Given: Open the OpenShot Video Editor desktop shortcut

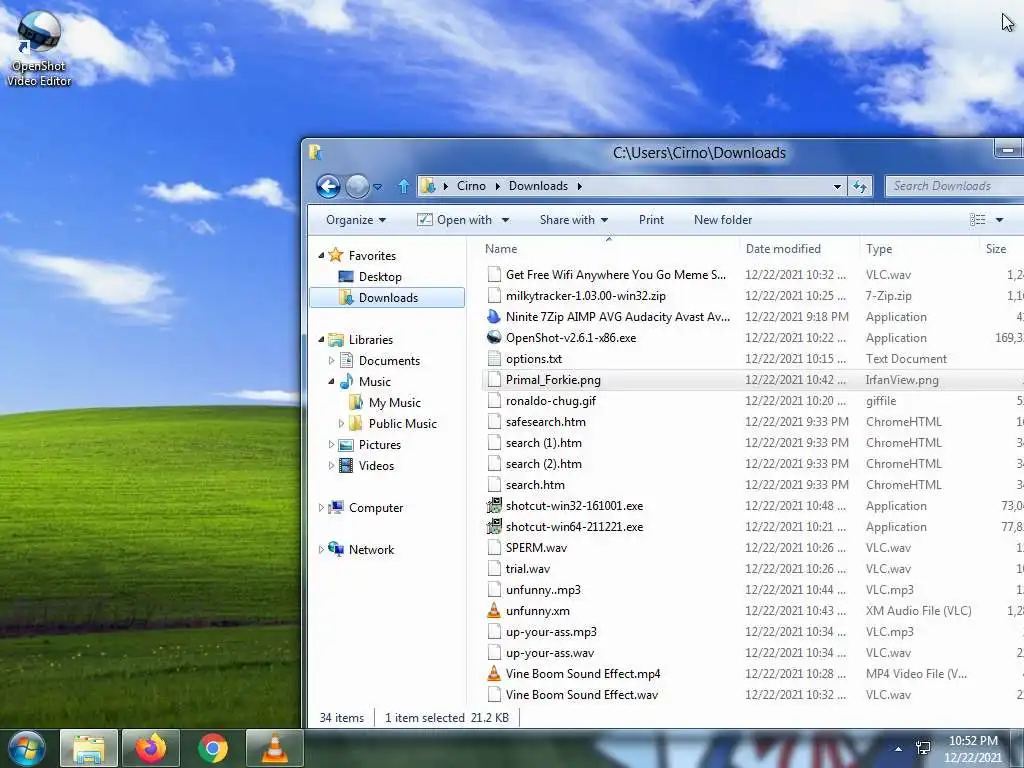Looking at the screenshot, I should point(39,48).
